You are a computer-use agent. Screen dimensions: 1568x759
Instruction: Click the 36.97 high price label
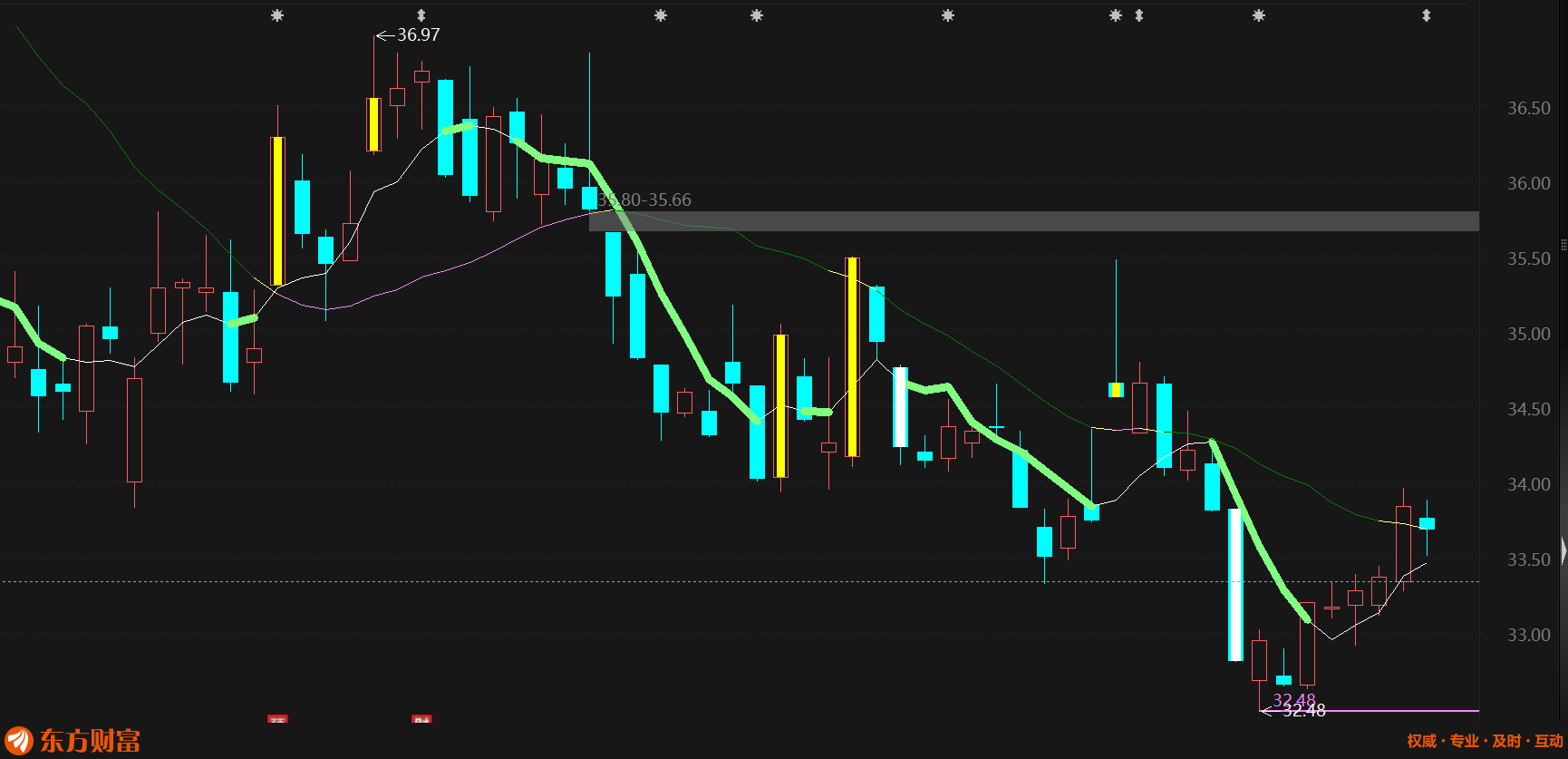click(418, 34)
